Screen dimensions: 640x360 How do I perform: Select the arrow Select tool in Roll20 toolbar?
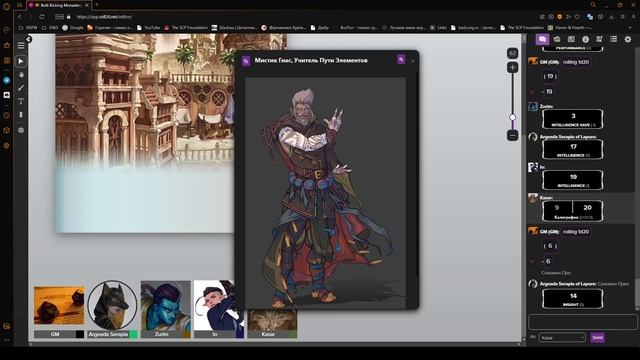click(21, 61)
